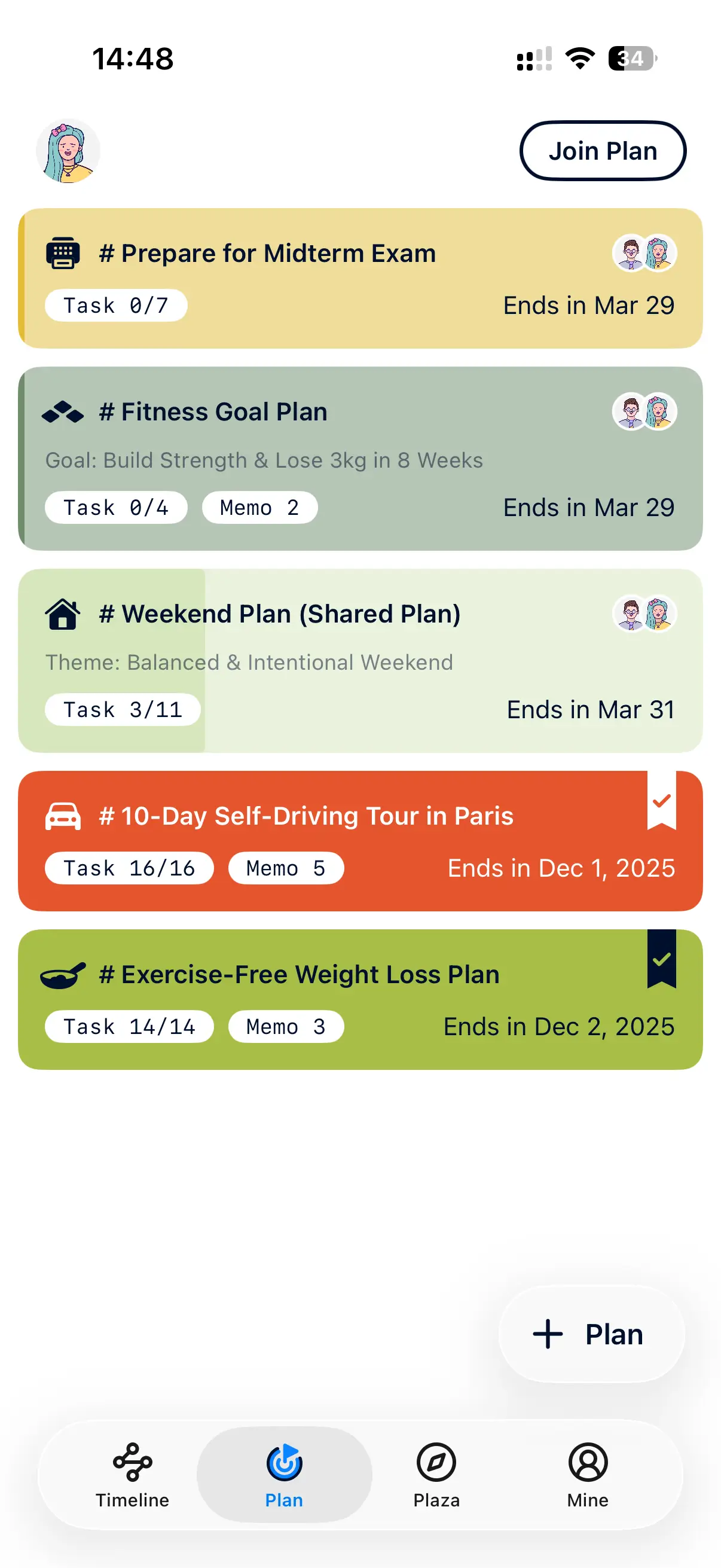Tap the car icon on Paris tour plan
This screenshot has width=721, height=1568.
tap(63, 816)
